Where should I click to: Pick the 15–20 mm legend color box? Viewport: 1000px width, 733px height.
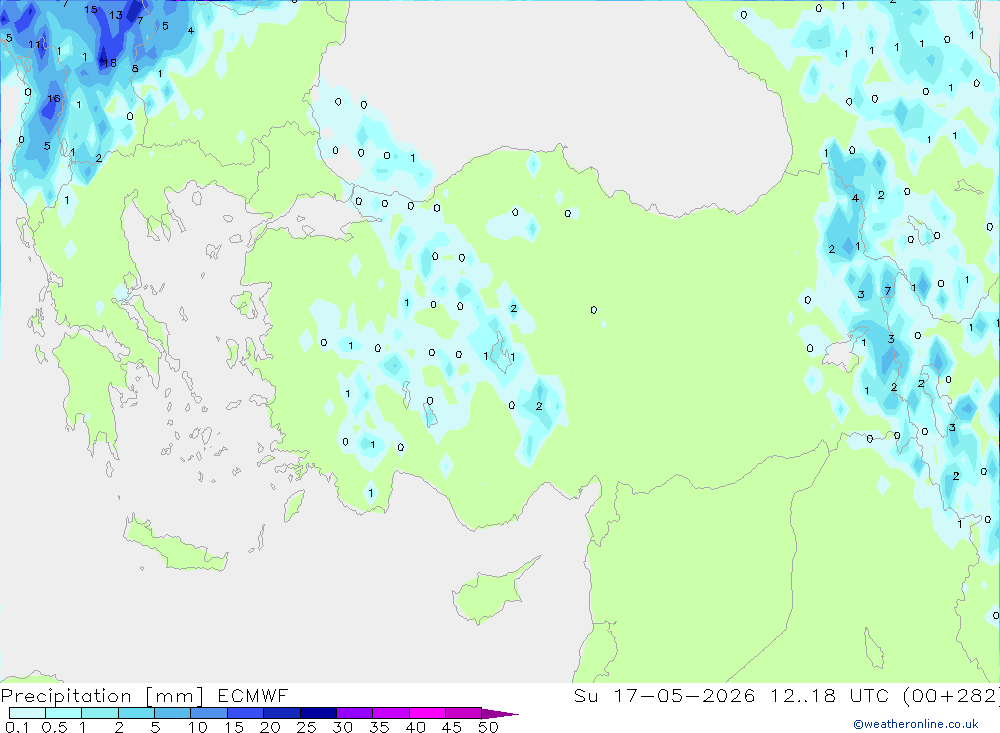pos(246,713)
